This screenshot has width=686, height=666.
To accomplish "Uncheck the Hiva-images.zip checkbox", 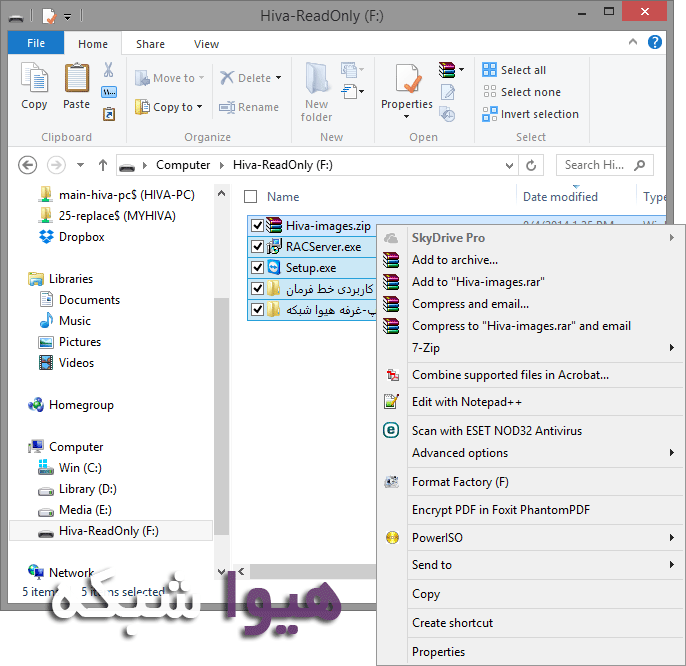I will click(257, 225).
